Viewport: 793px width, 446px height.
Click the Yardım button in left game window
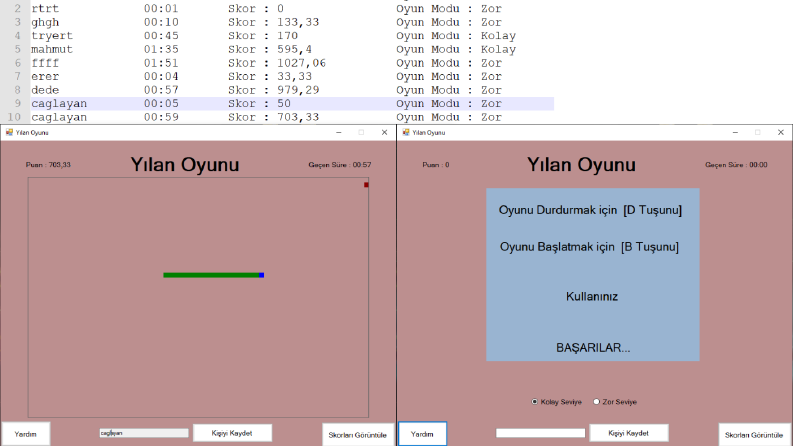[x=25, y=434]
